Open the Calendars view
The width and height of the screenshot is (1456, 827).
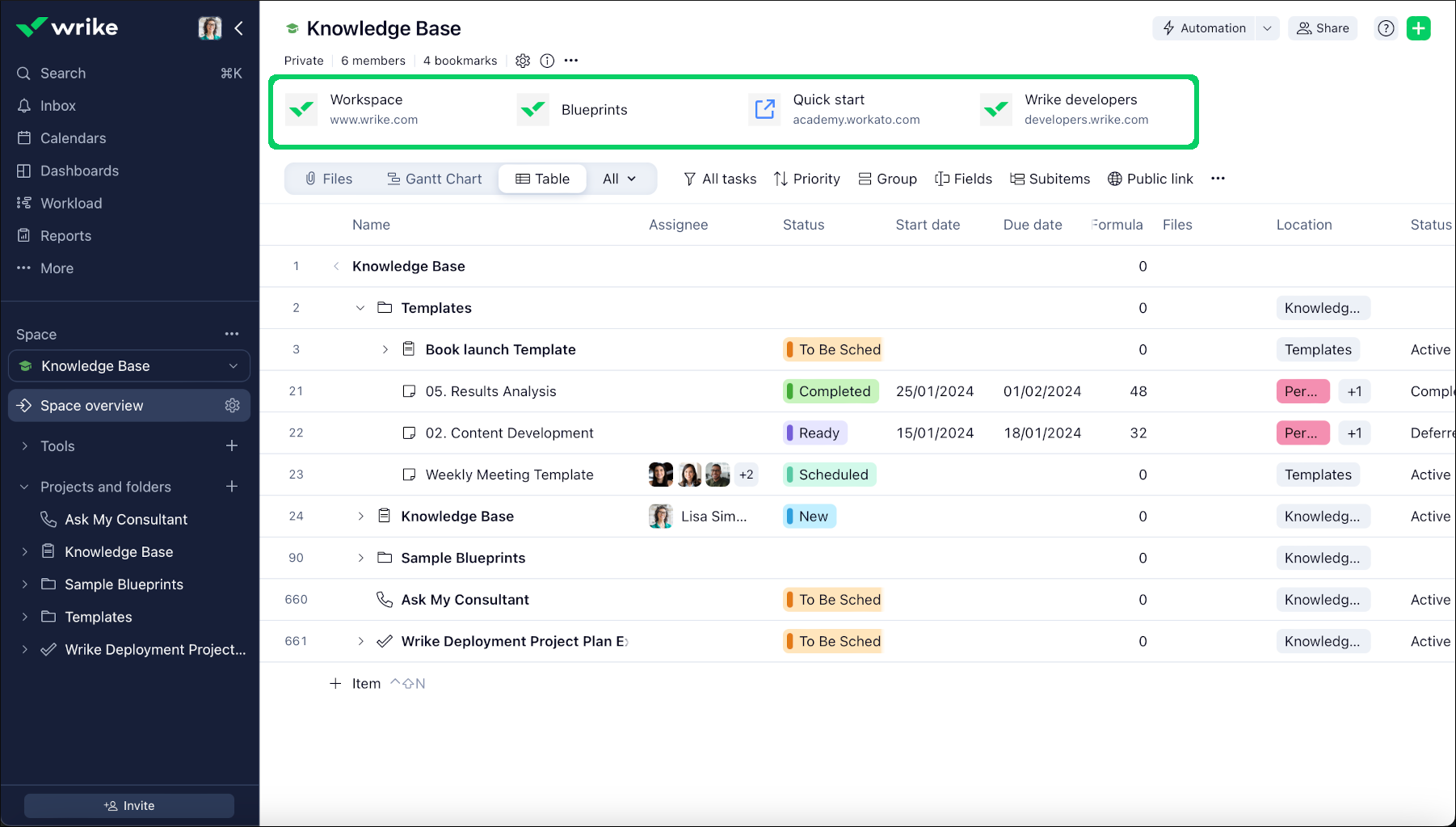(x=73, y=138)
